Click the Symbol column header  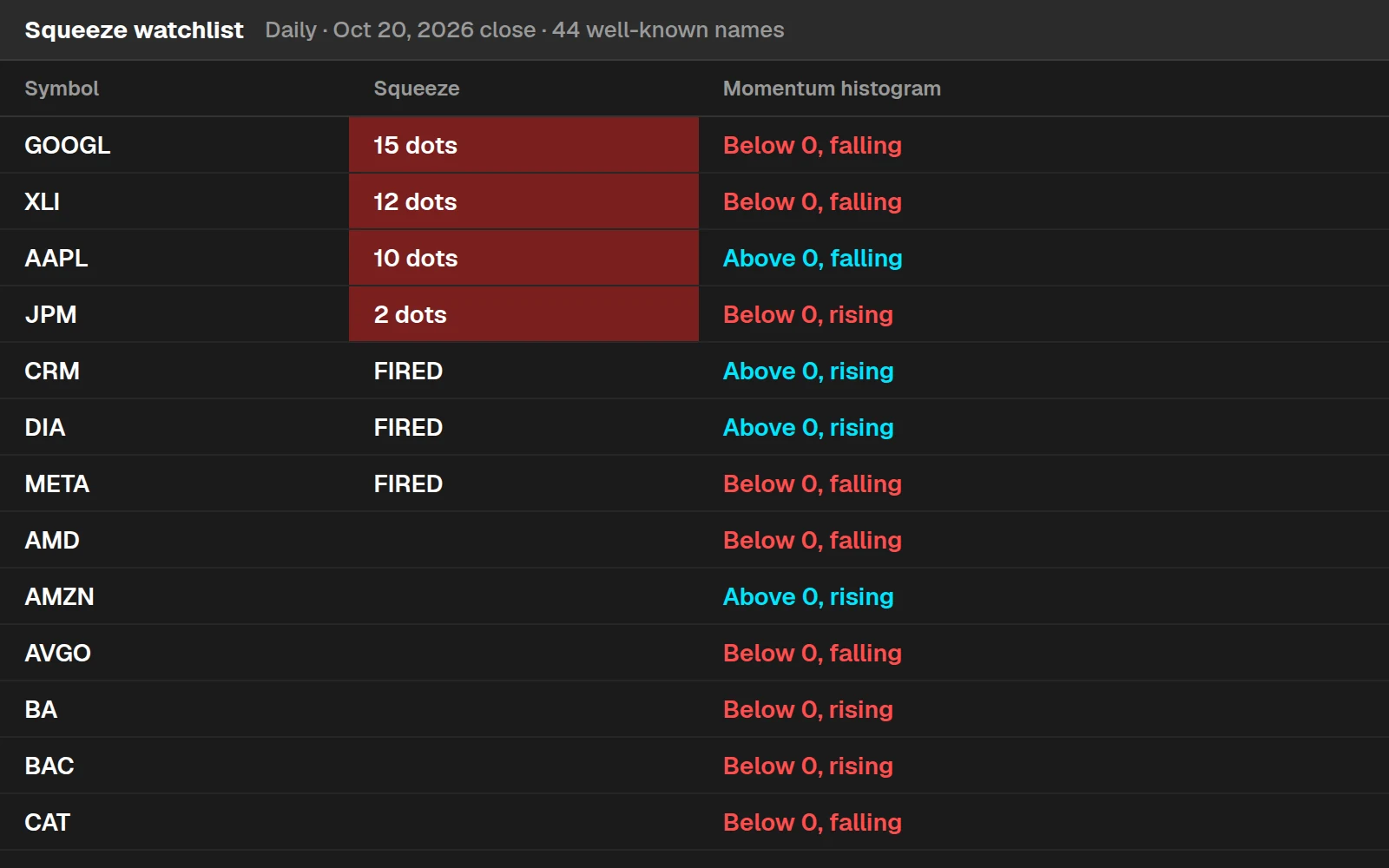coord(62,89)
